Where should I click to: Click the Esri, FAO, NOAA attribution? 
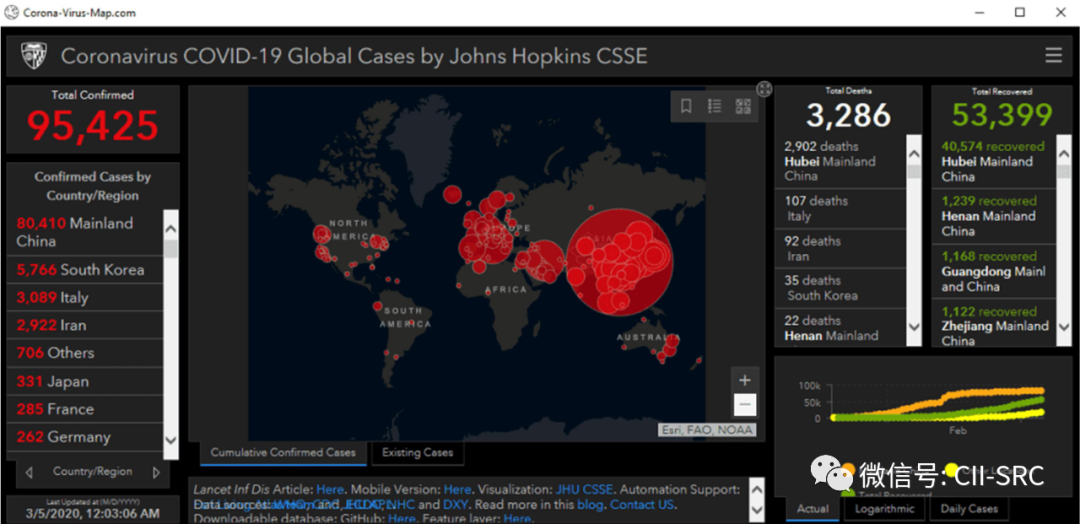tap(707, 430)
